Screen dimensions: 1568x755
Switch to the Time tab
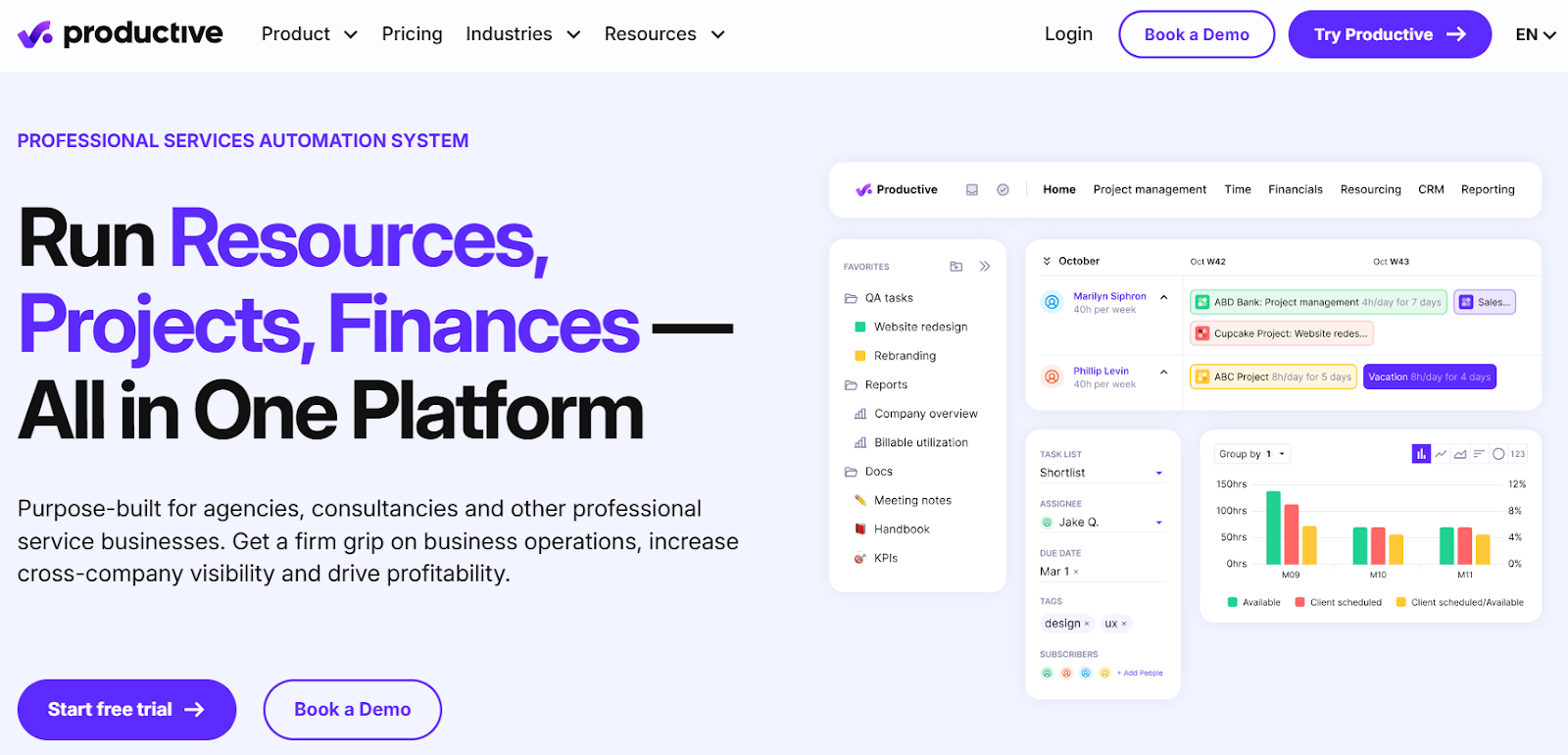pyautogui.click(x=1238, y=190)
